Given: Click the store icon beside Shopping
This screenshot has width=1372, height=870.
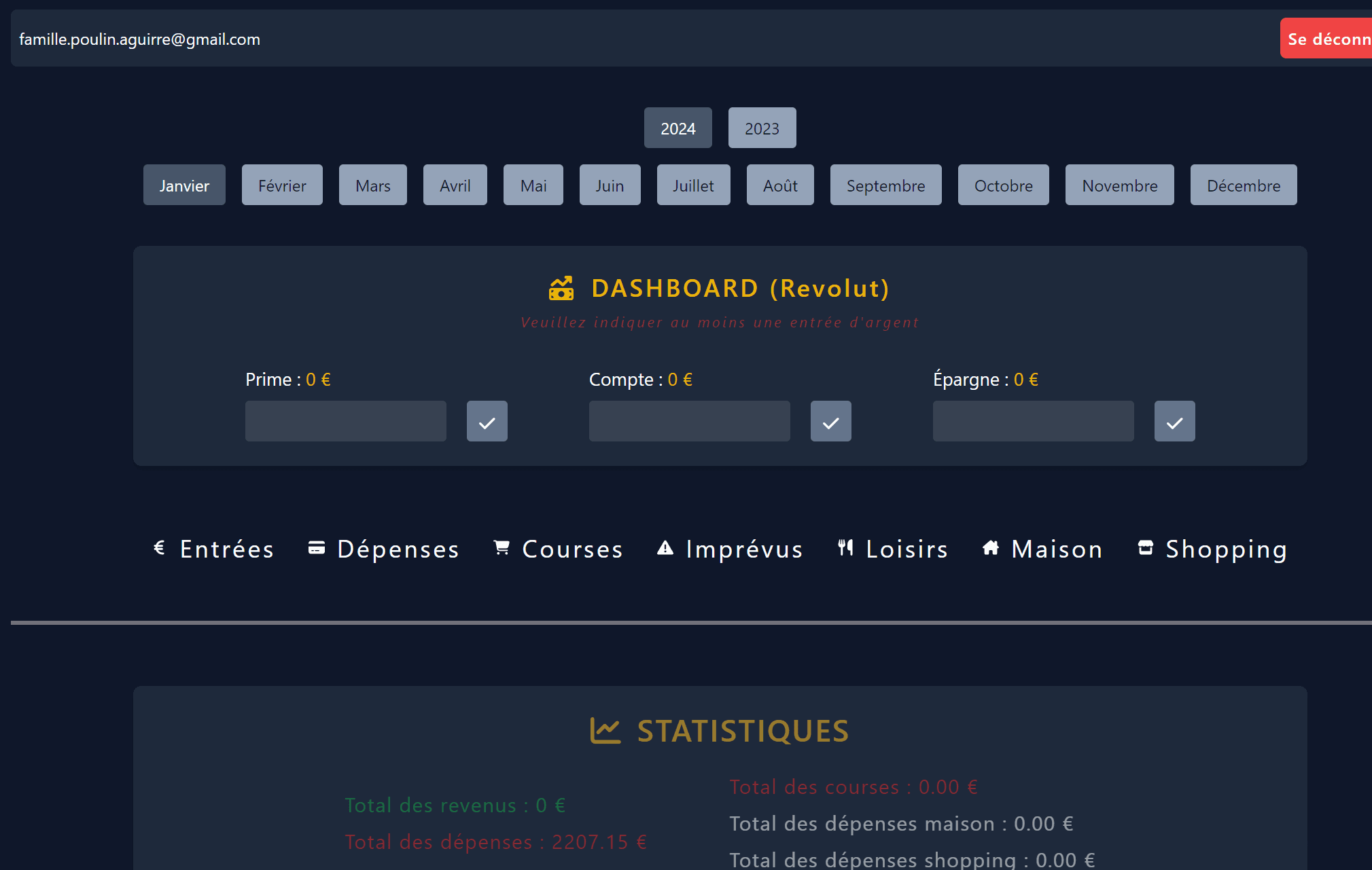Looking at the screenshot, I should click(1146, 547).
